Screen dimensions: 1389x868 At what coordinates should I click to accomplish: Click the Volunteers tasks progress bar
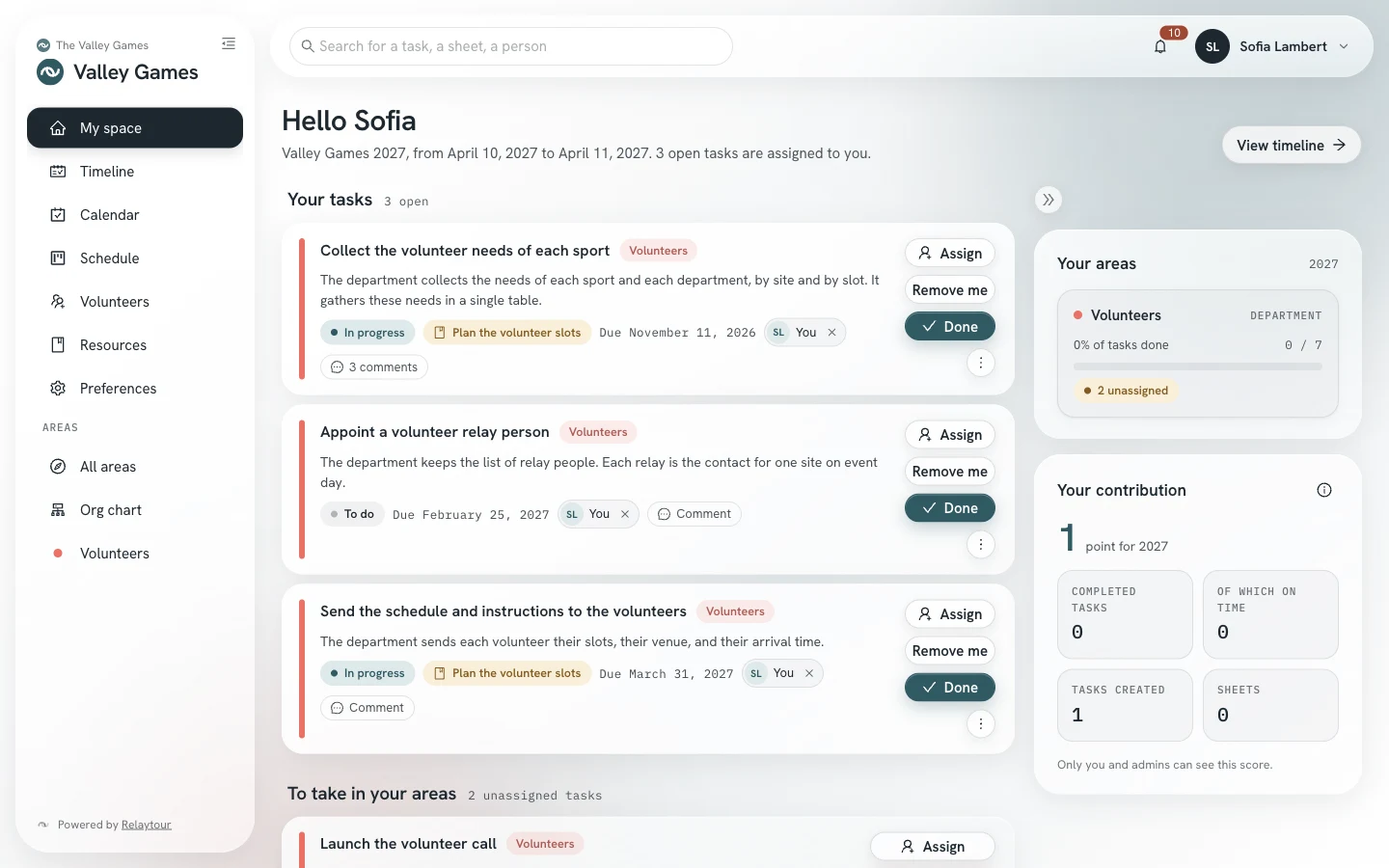click(x=1198, y=366)
